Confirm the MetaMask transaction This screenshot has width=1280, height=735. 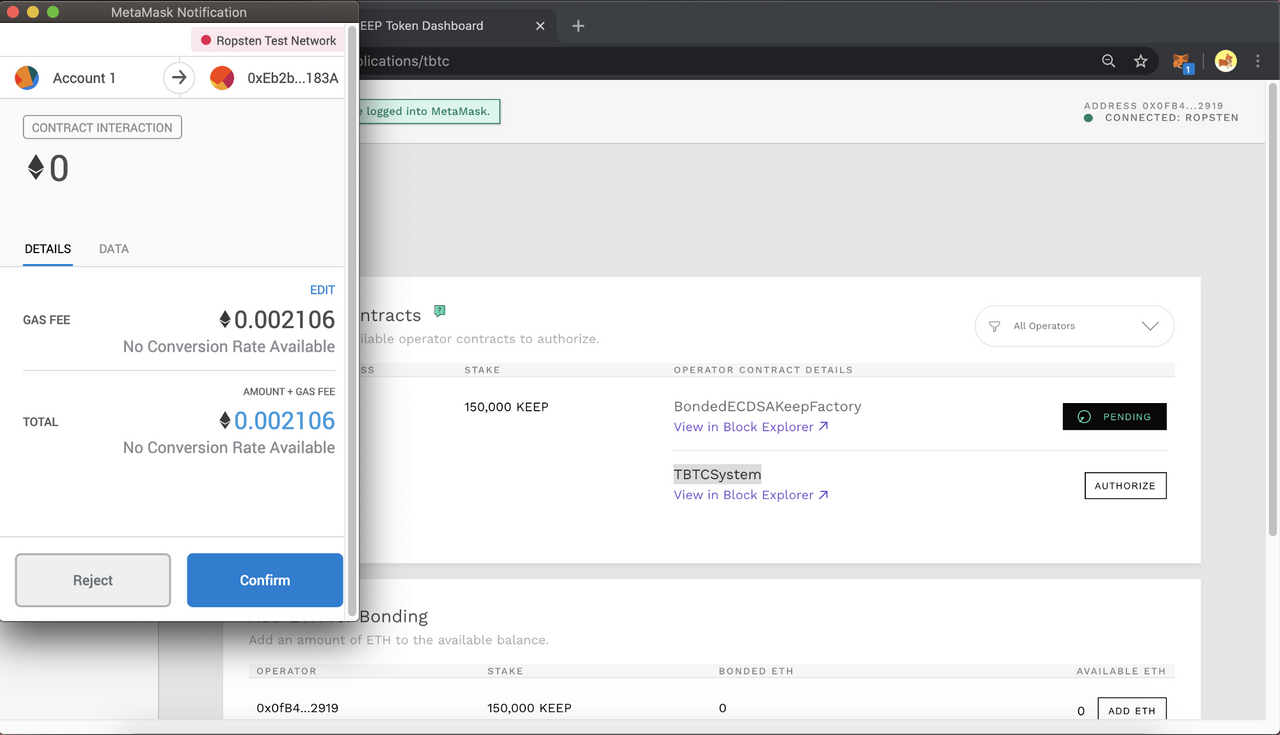coord(265,580)
